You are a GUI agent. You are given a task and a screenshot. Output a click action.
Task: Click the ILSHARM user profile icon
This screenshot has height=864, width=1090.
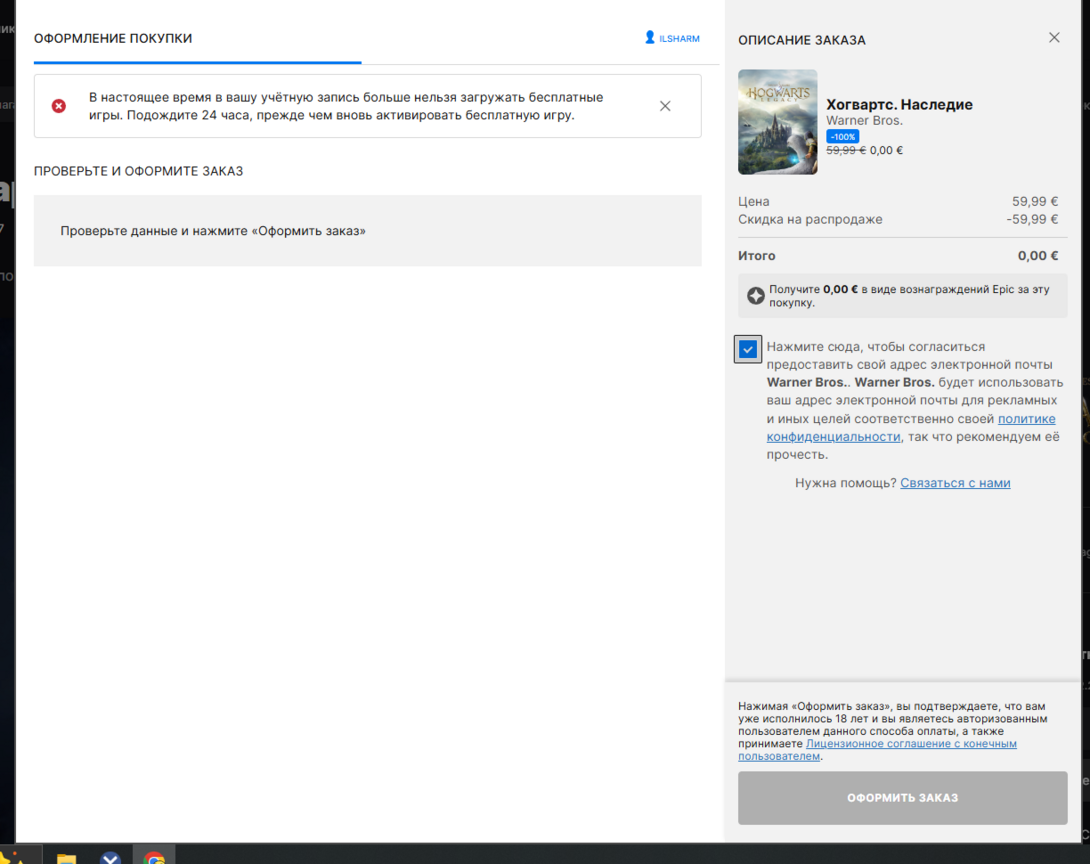(x=650, y=38)
